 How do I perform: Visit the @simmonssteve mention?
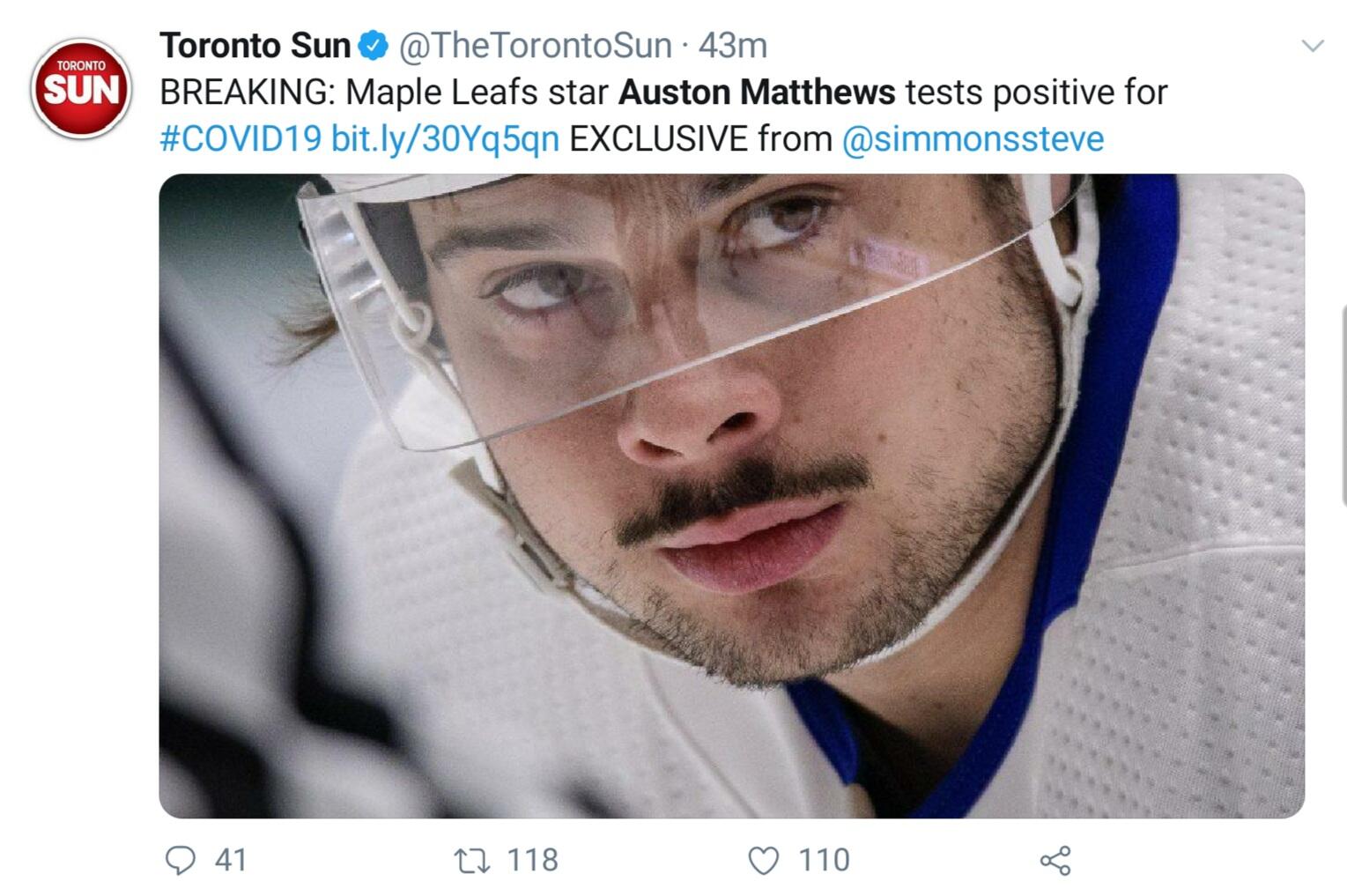(973, 139)
